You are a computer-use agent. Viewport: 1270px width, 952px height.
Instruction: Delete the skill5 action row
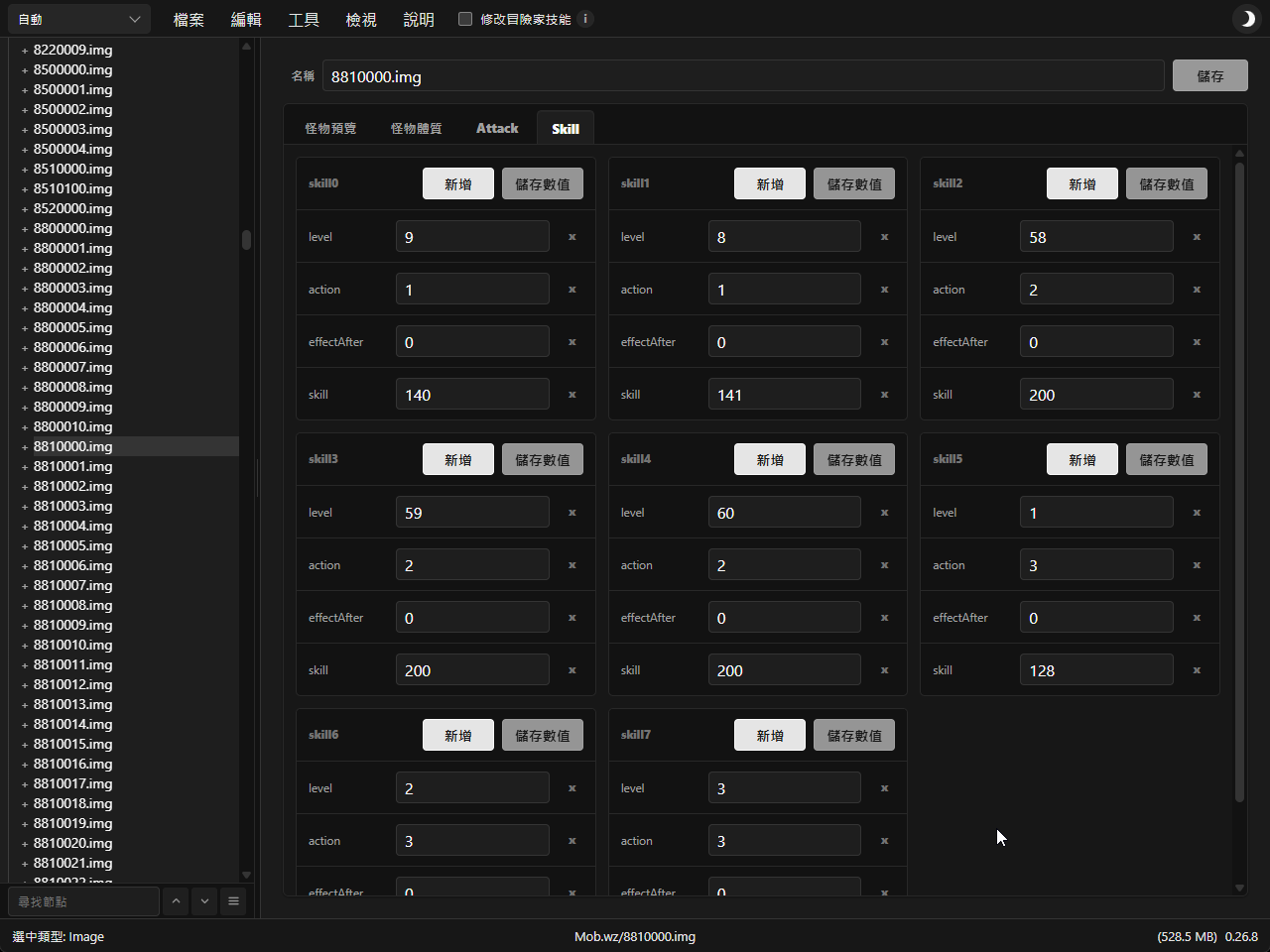pos(1197,565)
